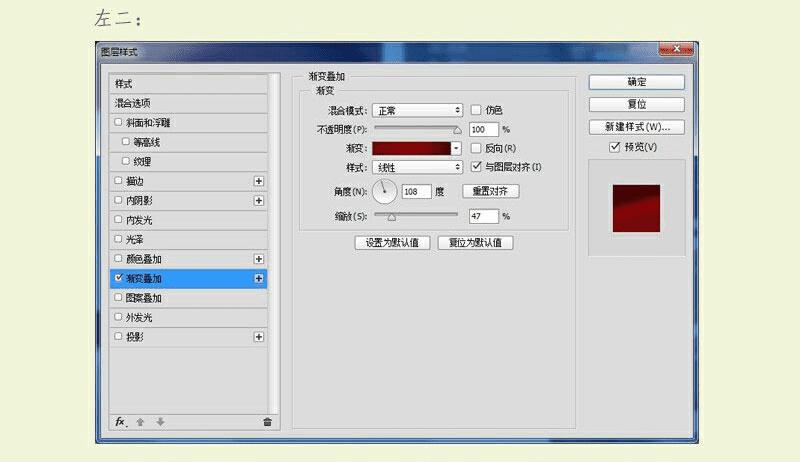This screenshot has width=800, height=462.
Task: Click the dark red gradient swatch
Action: point(412,148)
